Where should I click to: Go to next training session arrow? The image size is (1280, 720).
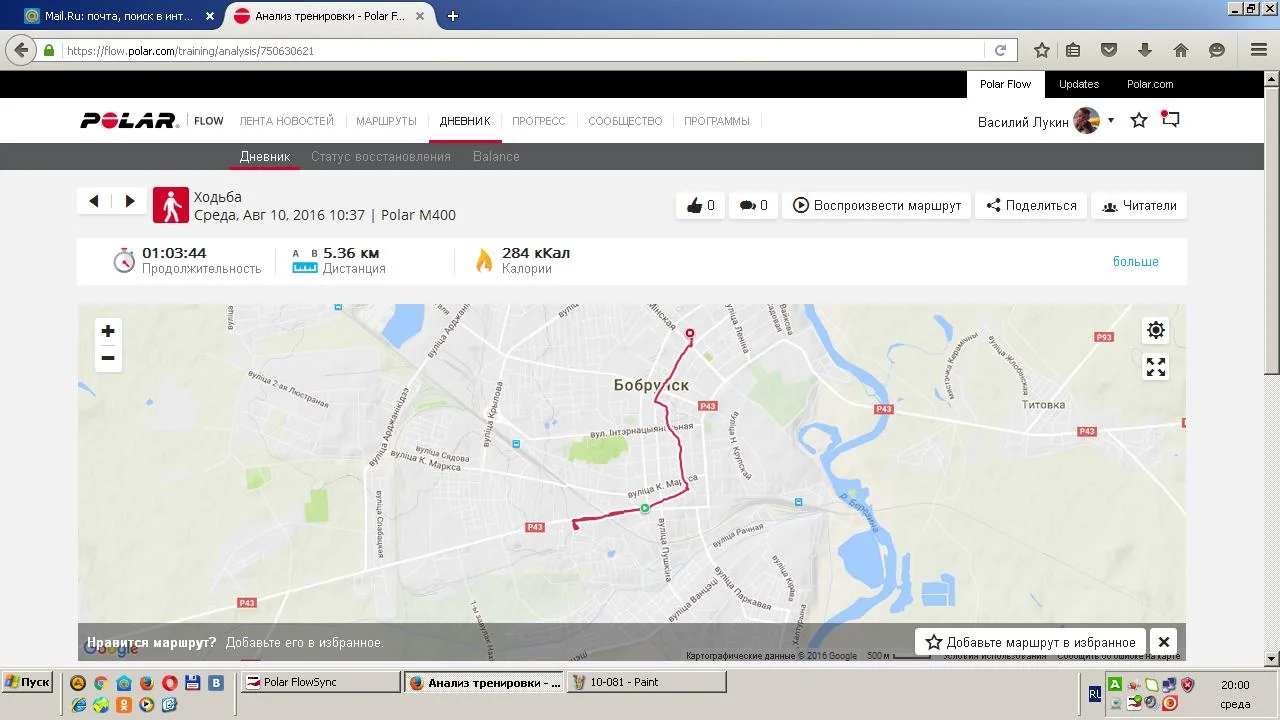tap(129, 201)
